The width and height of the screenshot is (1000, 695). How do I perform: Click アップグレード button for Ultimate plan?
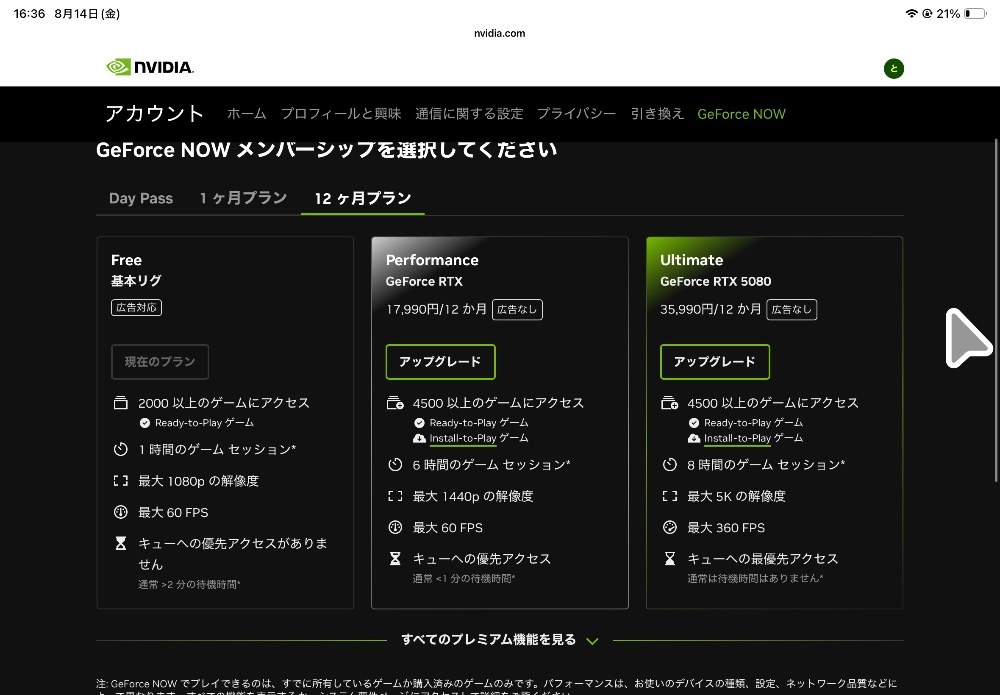[714, 362]
